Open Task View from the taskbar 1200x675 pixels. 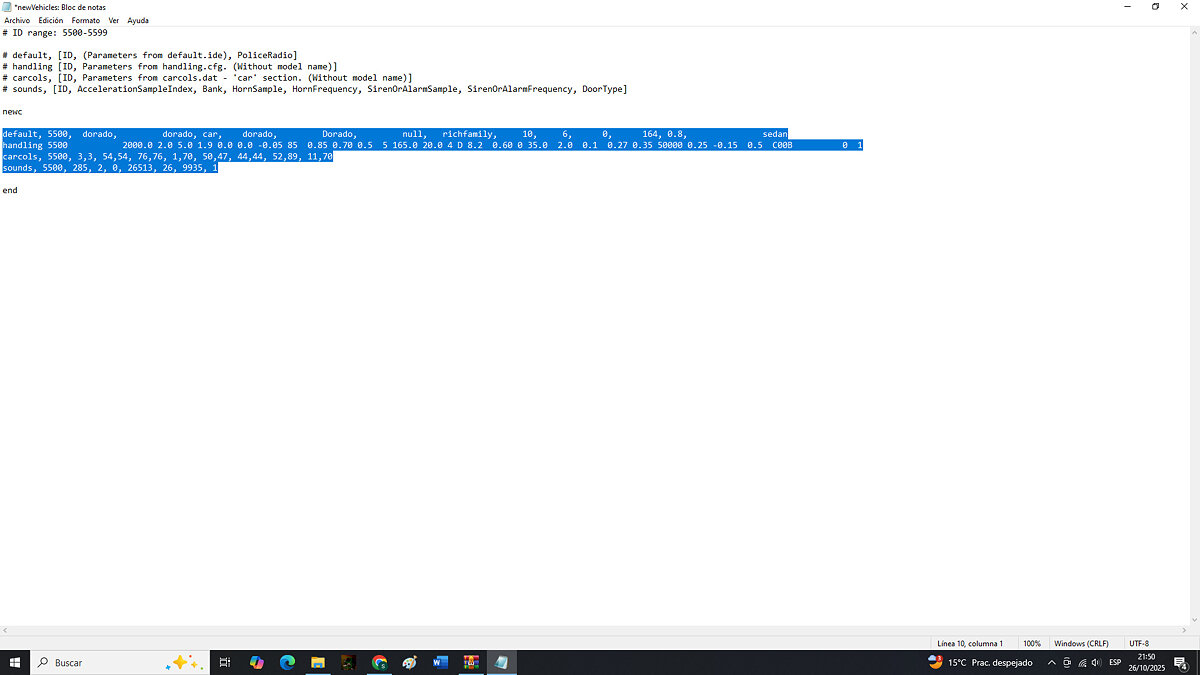tap(225, 662)
